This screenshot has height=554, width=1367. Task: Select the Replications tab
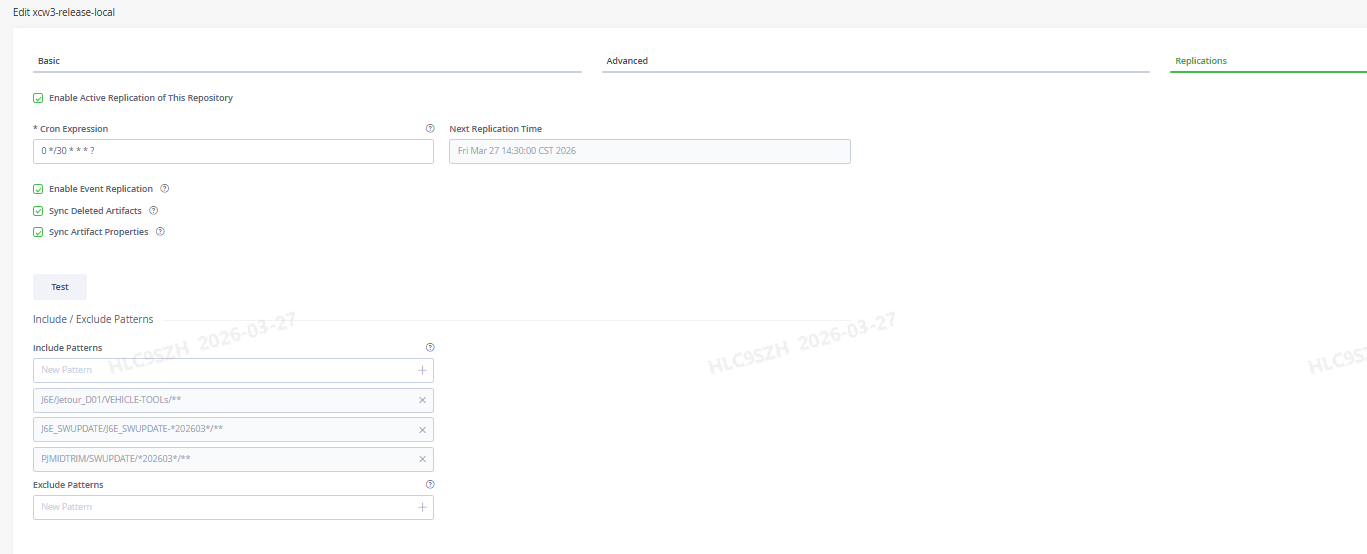point(1266,61)
